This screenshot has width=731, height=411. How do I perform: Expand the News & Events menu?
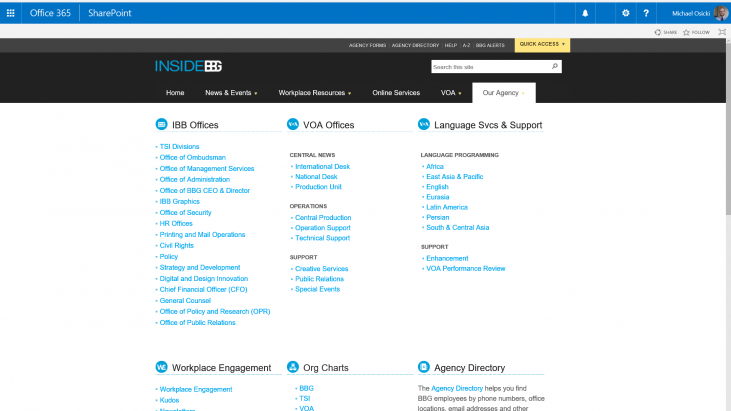231,93
